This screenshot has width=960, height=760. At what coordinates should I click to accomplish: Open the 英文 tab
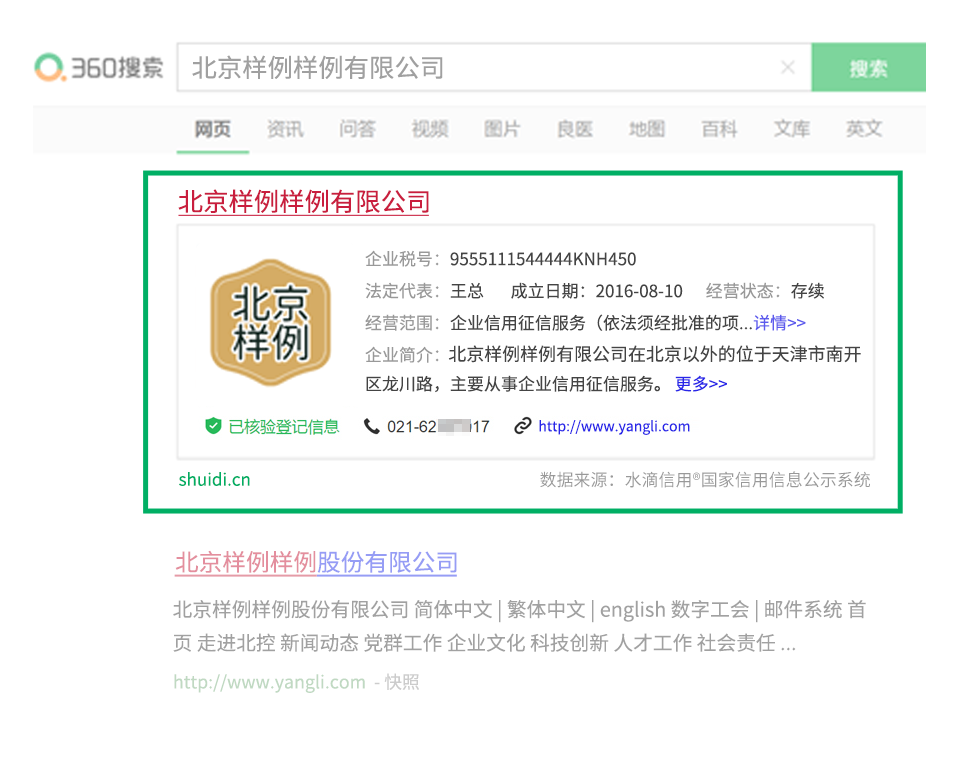click(864, 129)
